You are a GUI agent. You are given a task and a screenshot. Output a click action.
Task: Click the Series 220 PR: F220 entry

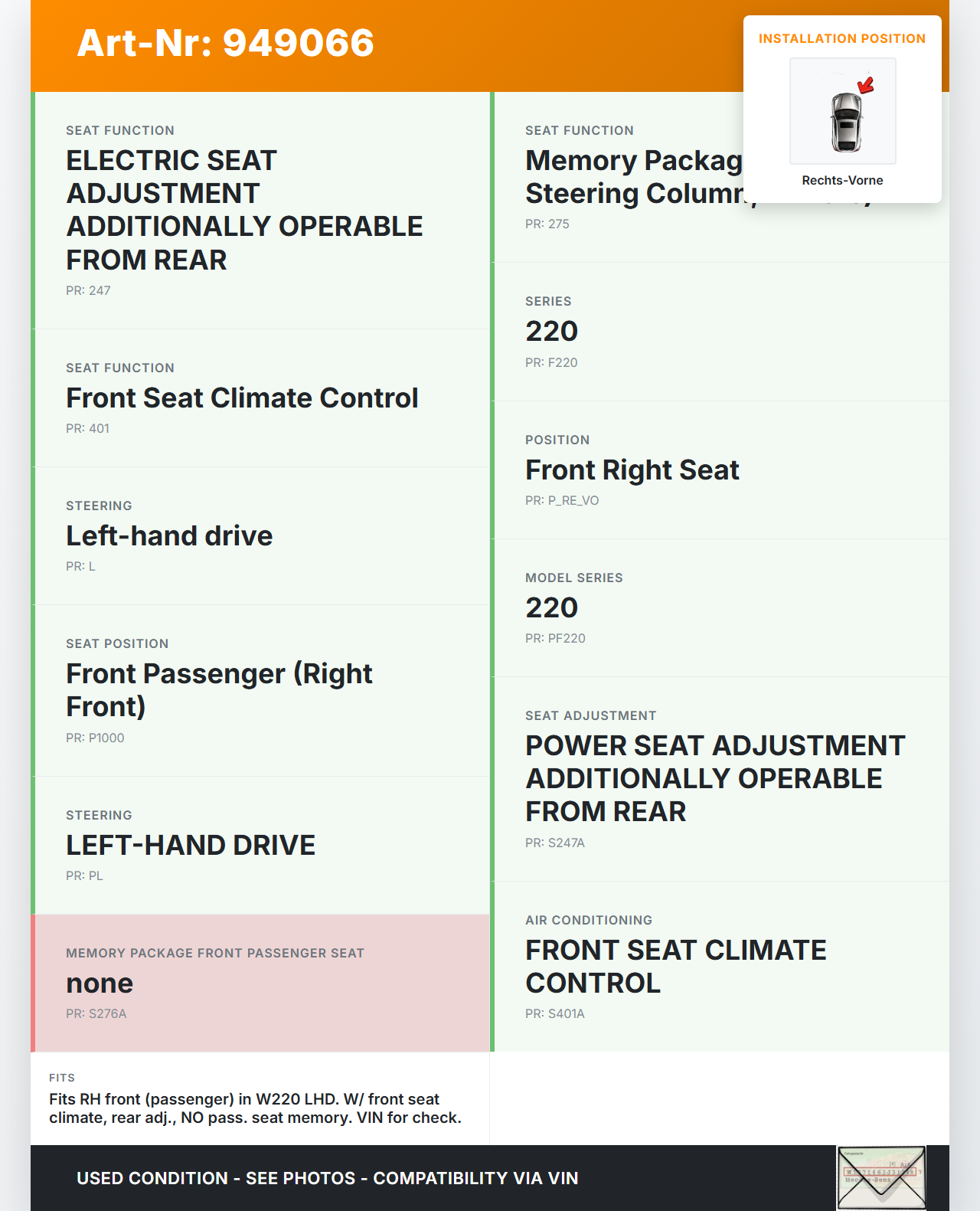[x=720, y=332]
